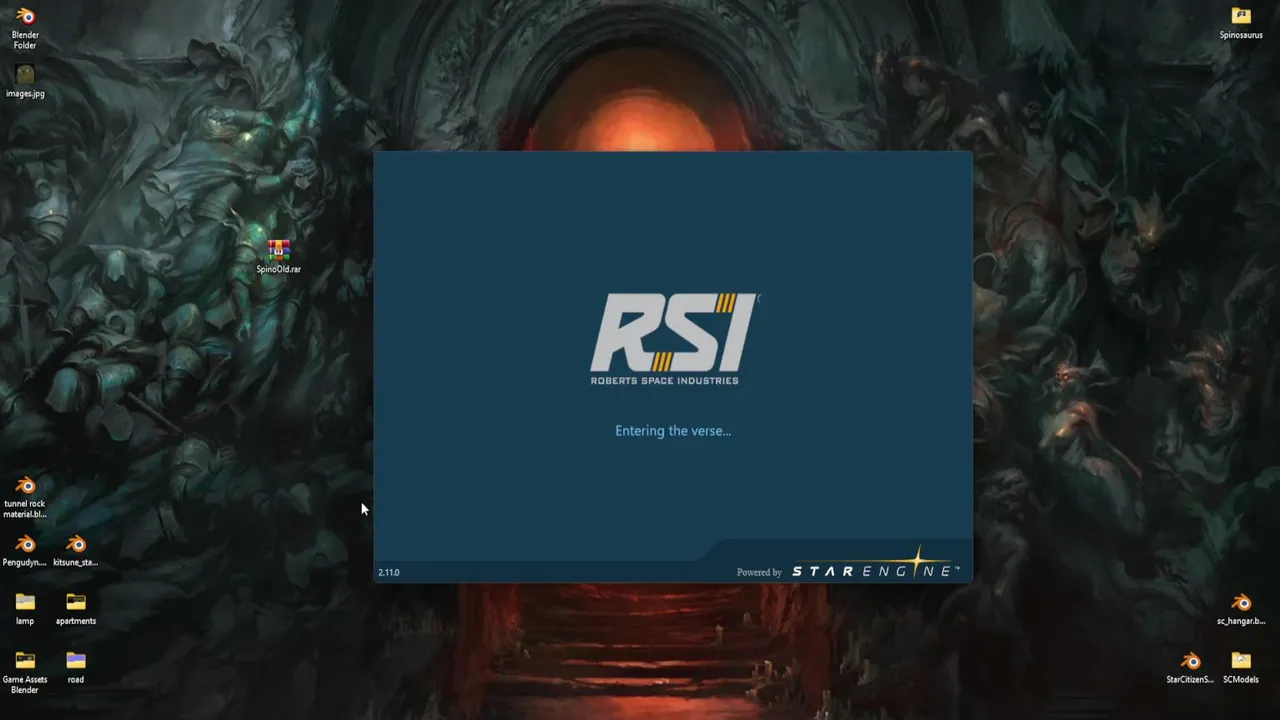This screenshot has width=1280, height=720.
Task: Click the 'Powered by' text in splash
Action: pyautogui.click(x=759, y=572)
